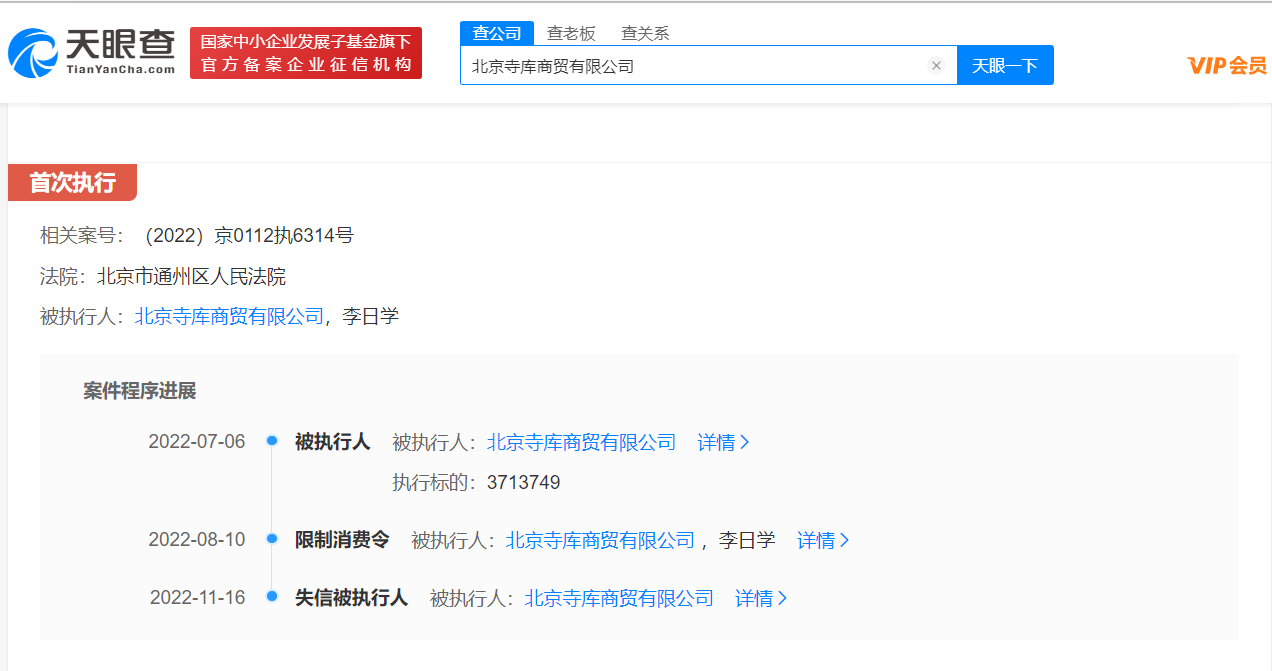Select the 首次执行 section label
This screenshot has height=671, width=1272.
point(72,183)
